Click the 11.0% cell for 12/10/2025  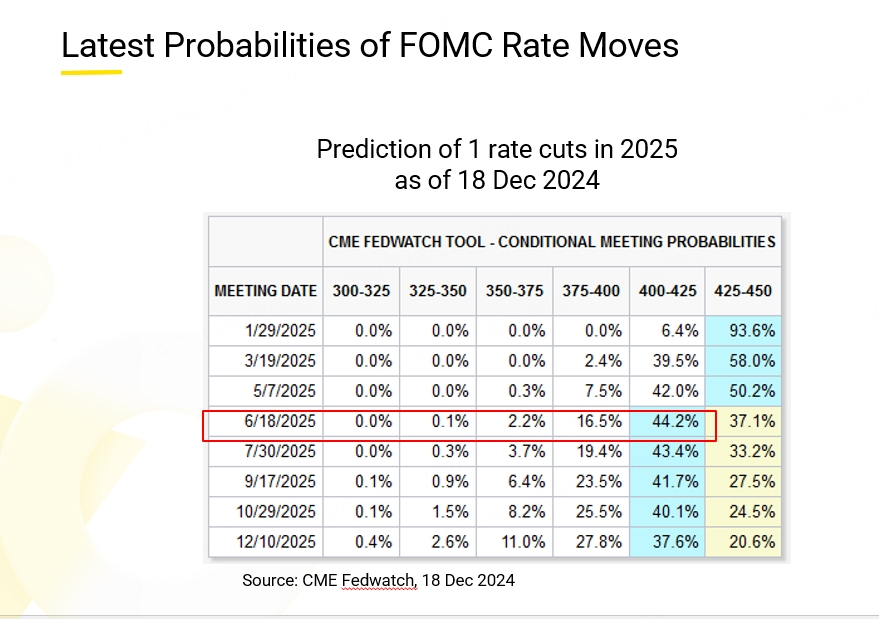tap(515, 542)
